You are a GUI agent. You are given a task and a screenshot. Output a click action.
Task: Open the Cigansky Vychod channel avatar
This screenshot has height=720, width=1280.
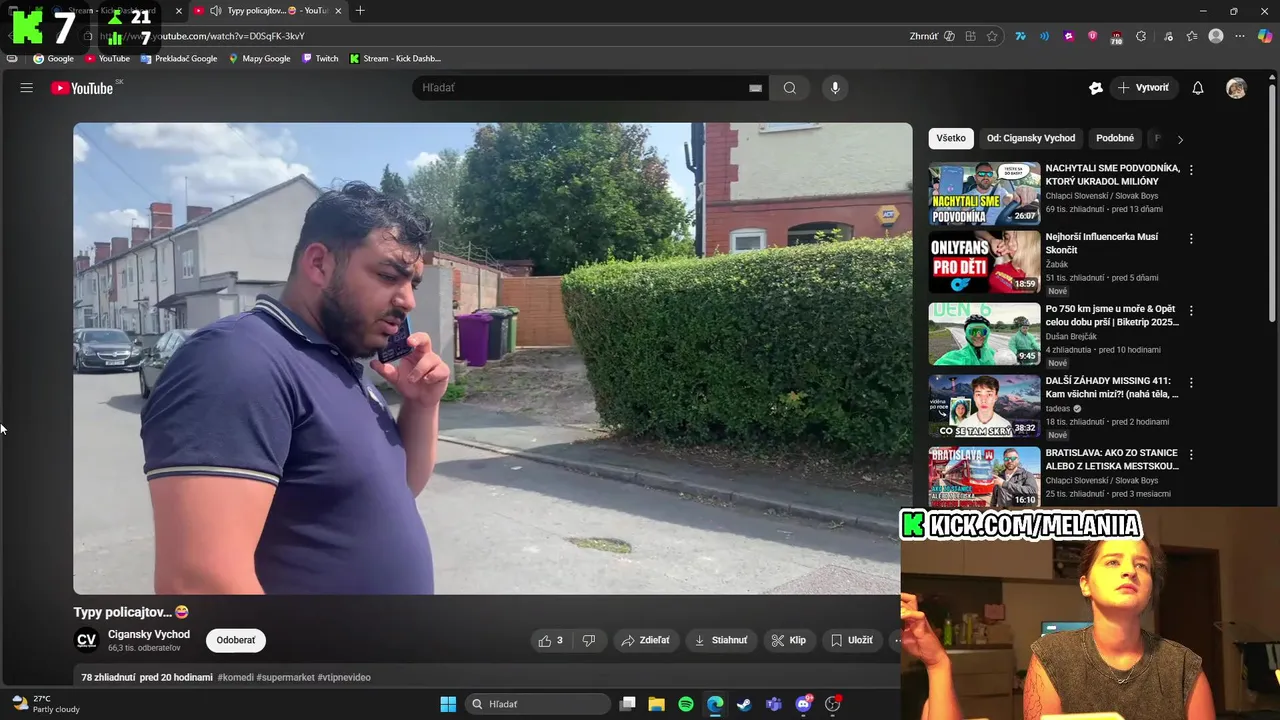[87, 640]
